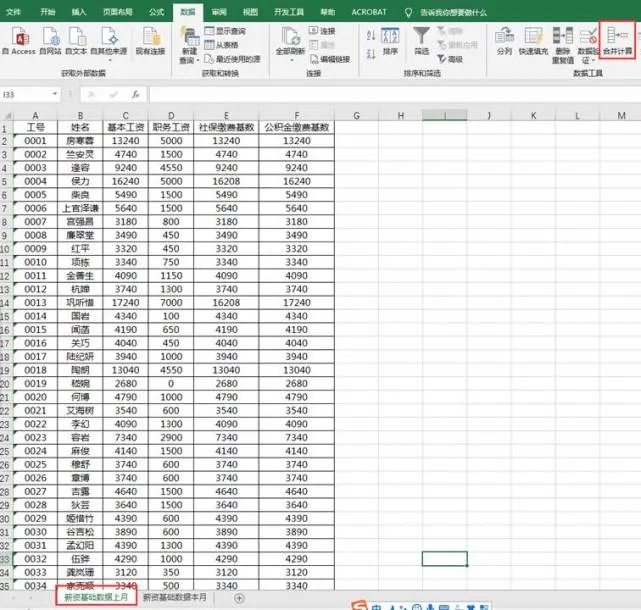Click the 连接 connections icon
641x610 pixels.
(x=322, y=31)
